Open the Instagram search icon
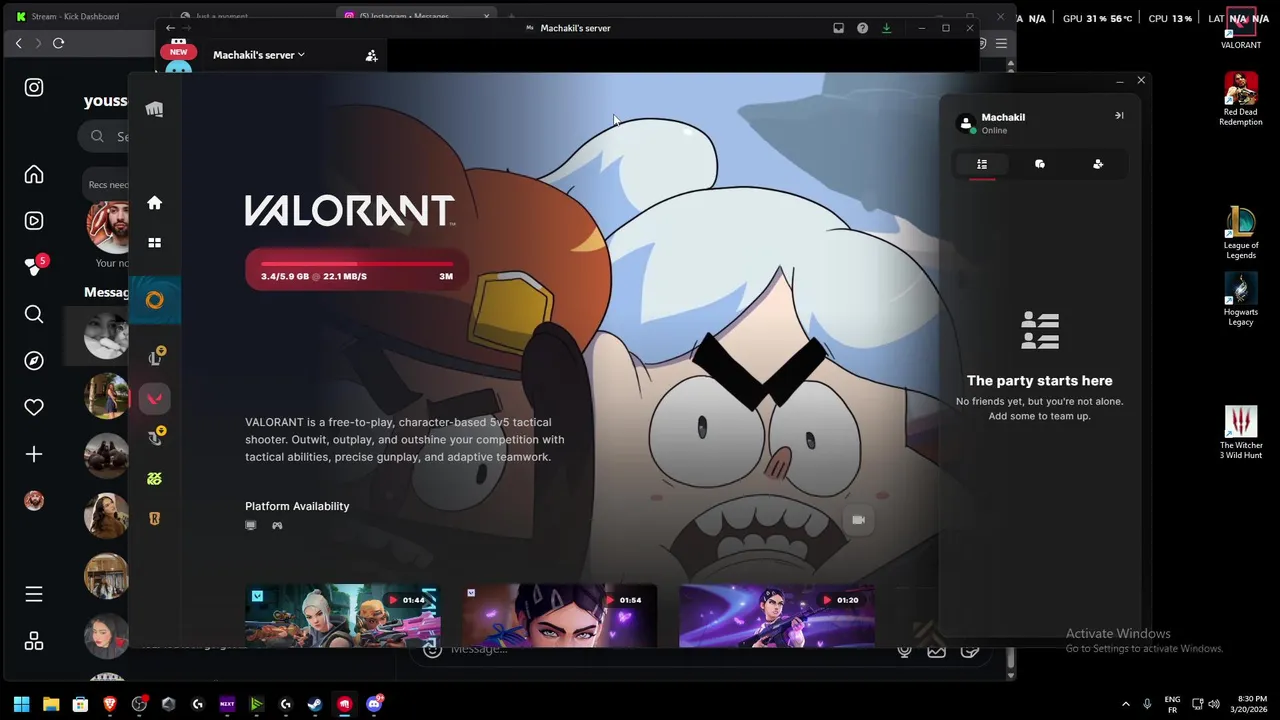Screen dimensions: 1280x720 [x=34, y=314]
